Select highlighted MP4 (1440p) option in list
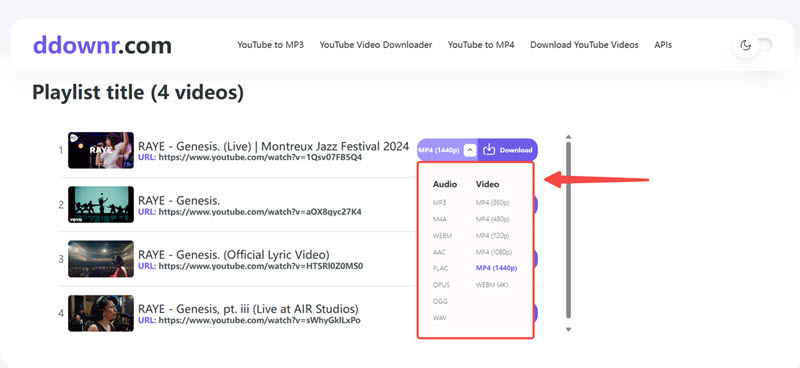 pos(496,268)
